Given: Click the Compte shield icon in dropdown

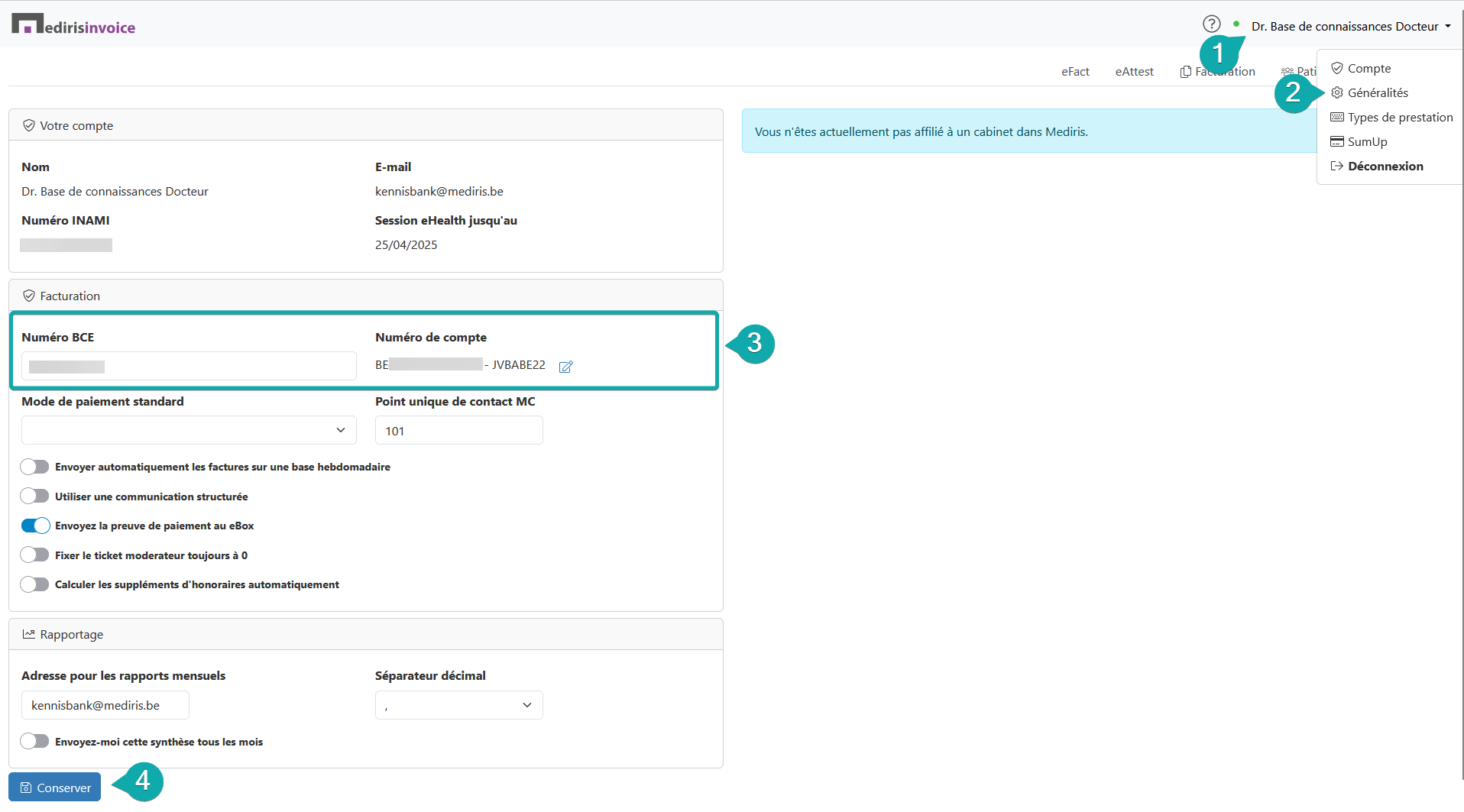Looking at the screenshot, I should pyautogui.click(x=1337, y=68).
